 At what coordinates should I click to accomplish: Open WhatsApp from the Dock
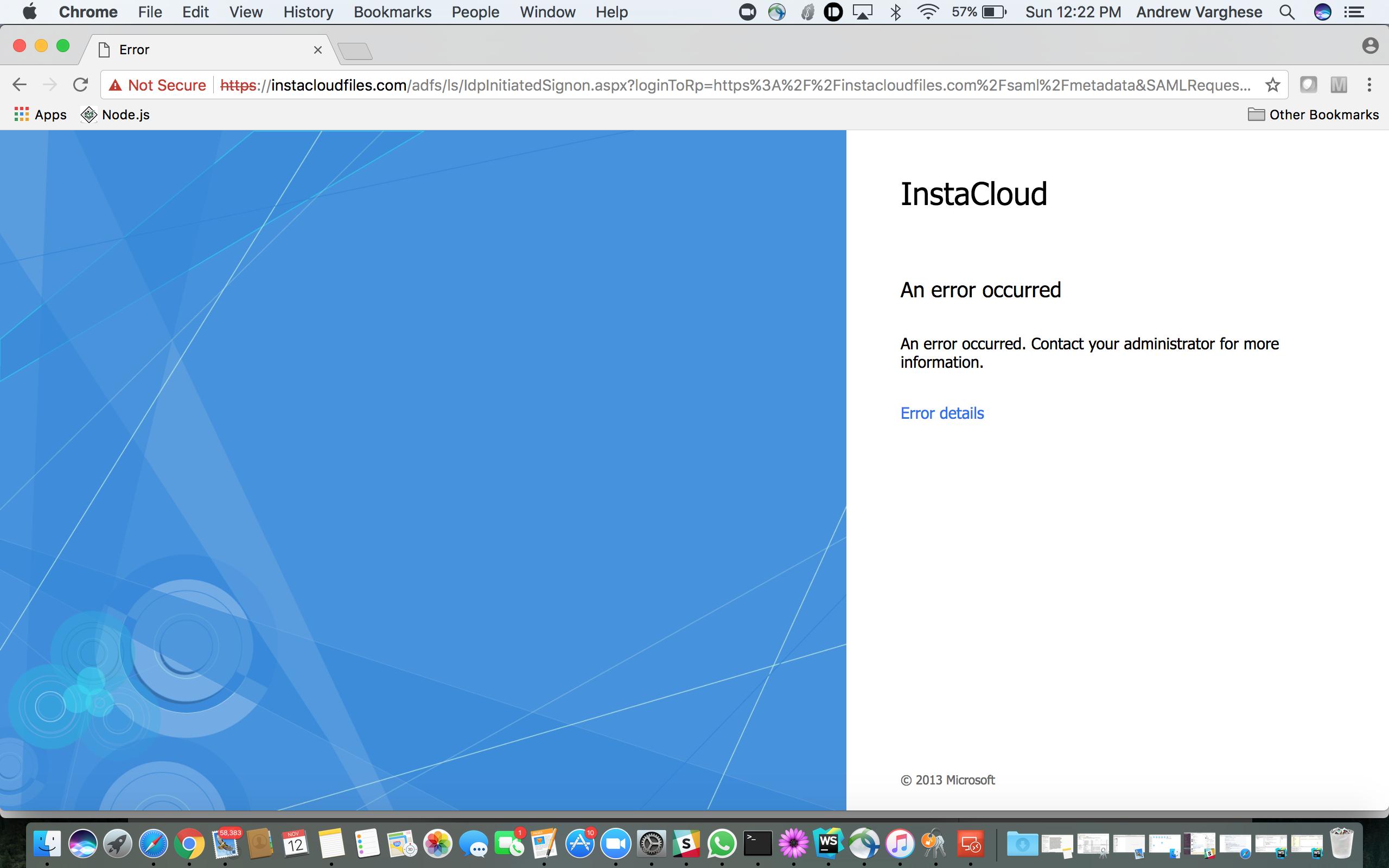point(722,844)
